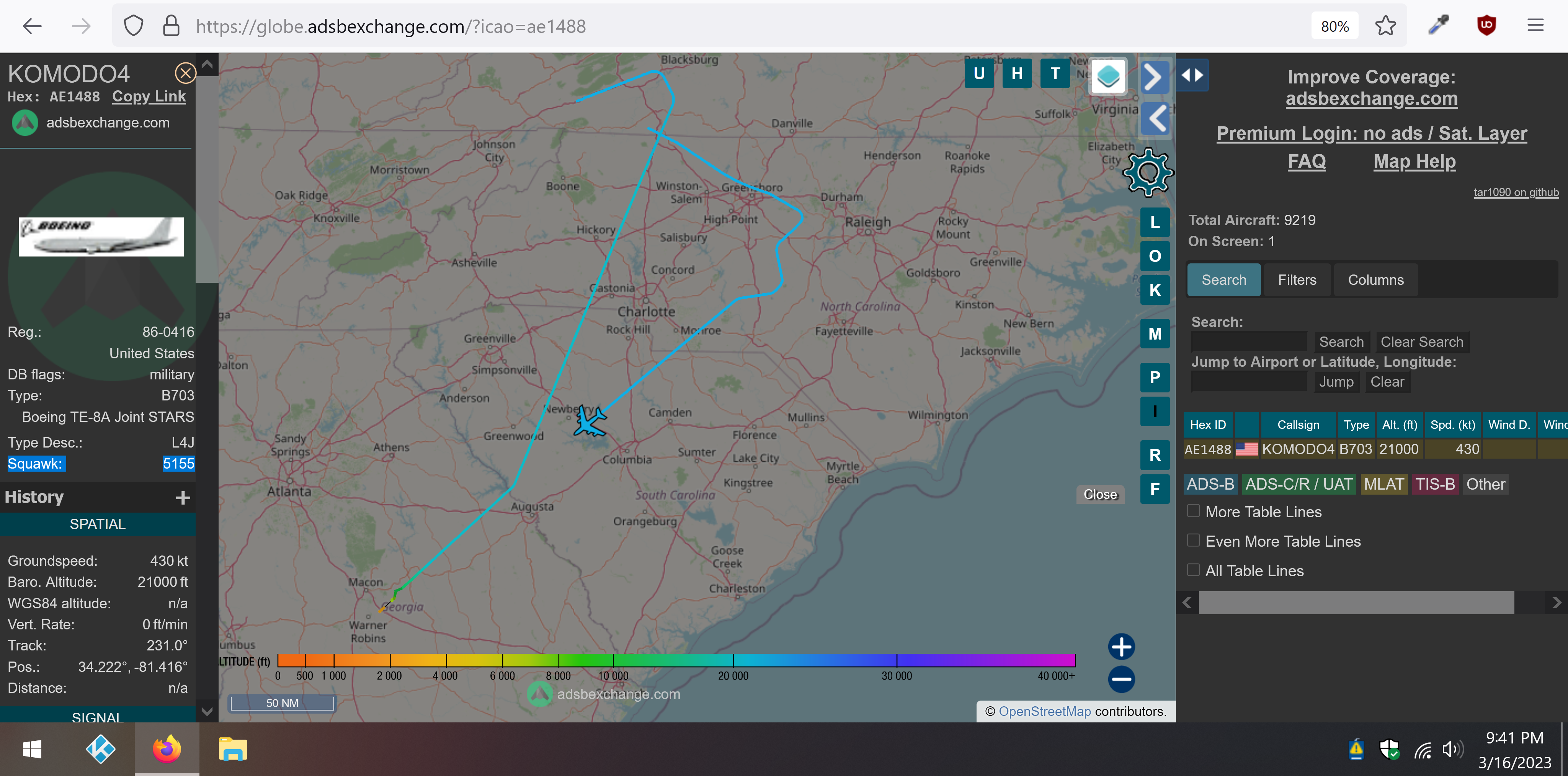Toggle sidebar width with double-arrow button
This screenshot has width=1568, height=776.
click(1192, 75)
